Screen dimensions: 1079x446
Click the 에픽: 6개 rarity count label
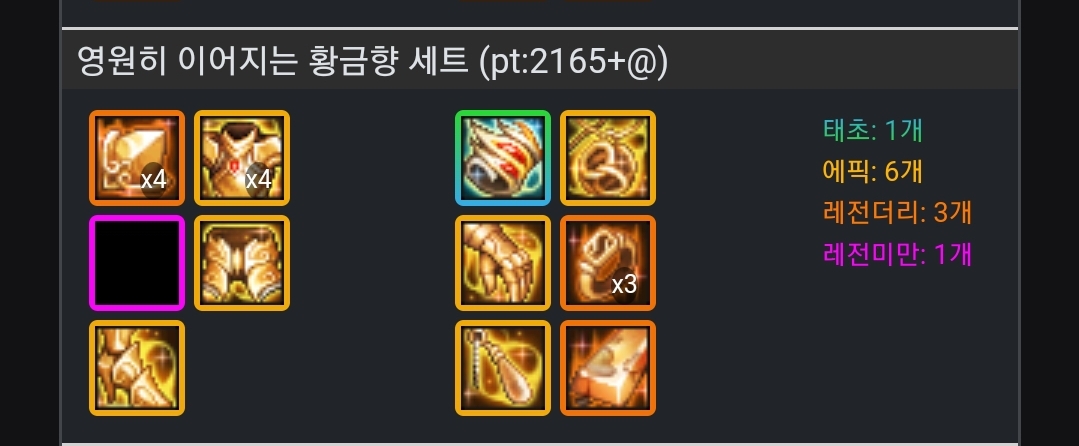pyautogui.click(x=873, y=171)
